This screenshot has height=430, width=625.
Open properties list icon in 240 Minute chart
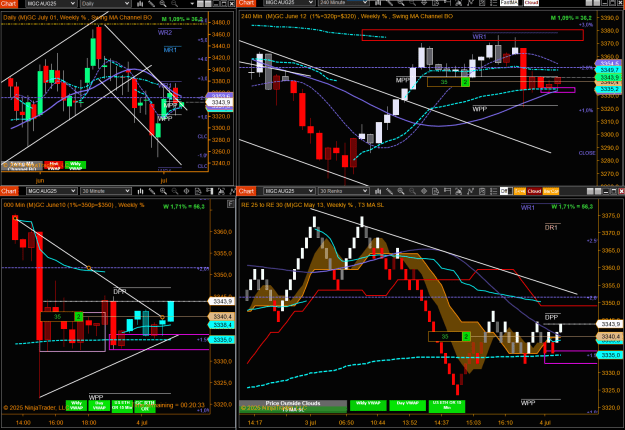493,3
